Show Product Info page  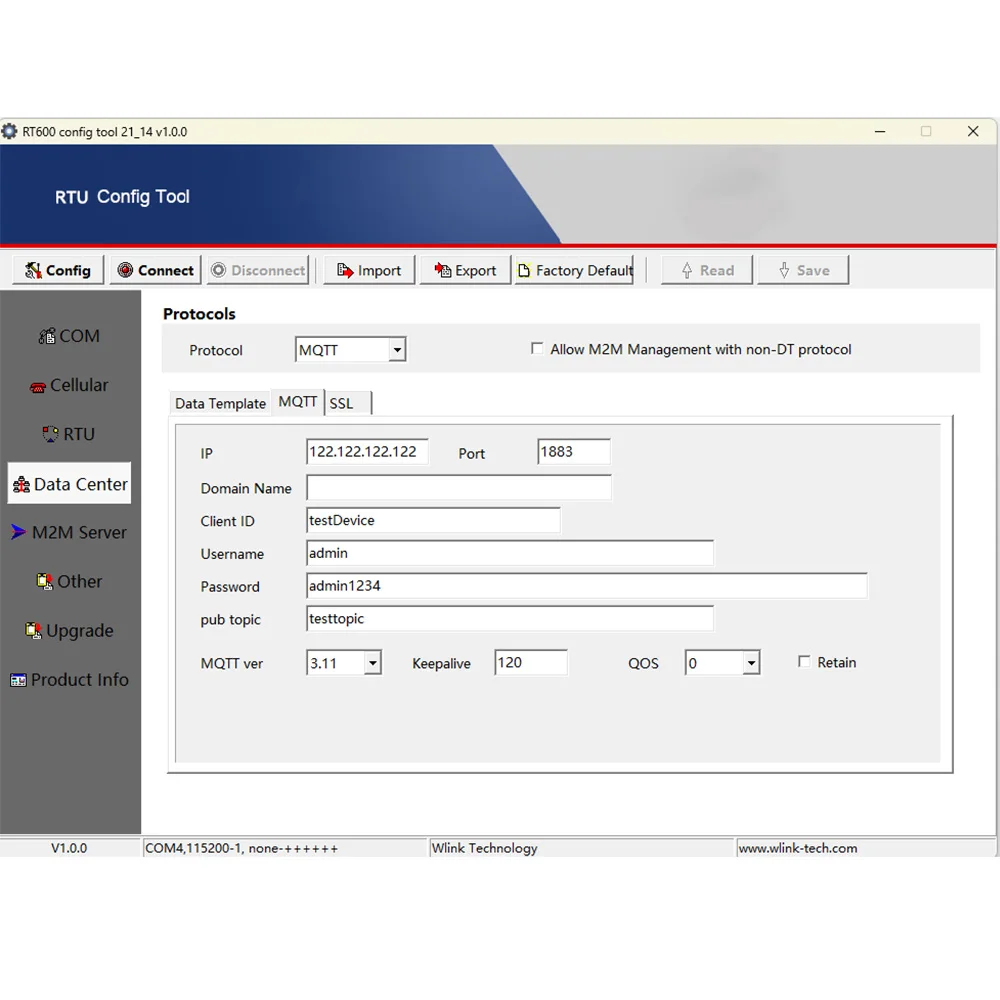point(69,680)
